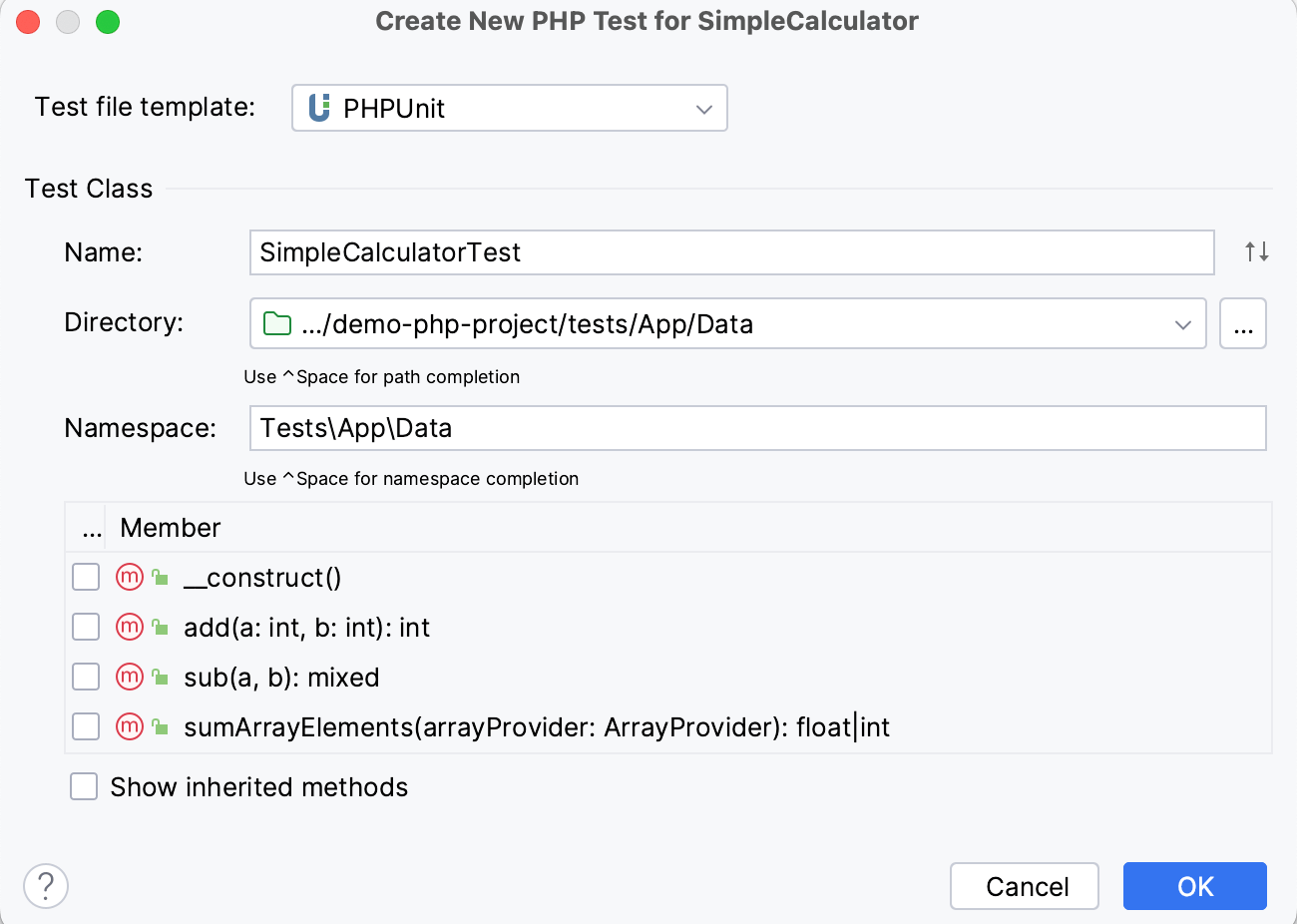Enable Show inherited methods

[x=84, y=786]
